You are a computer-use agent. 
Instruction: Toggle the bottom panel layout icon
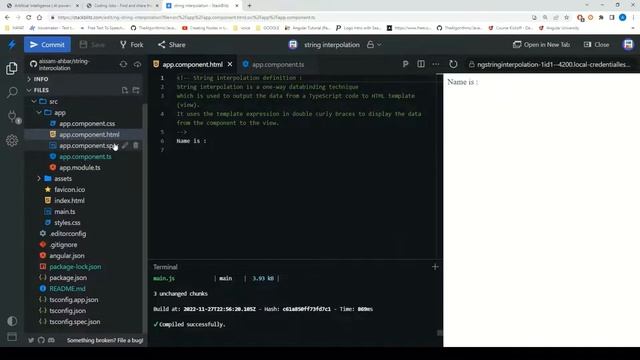[x=12, y=337]
